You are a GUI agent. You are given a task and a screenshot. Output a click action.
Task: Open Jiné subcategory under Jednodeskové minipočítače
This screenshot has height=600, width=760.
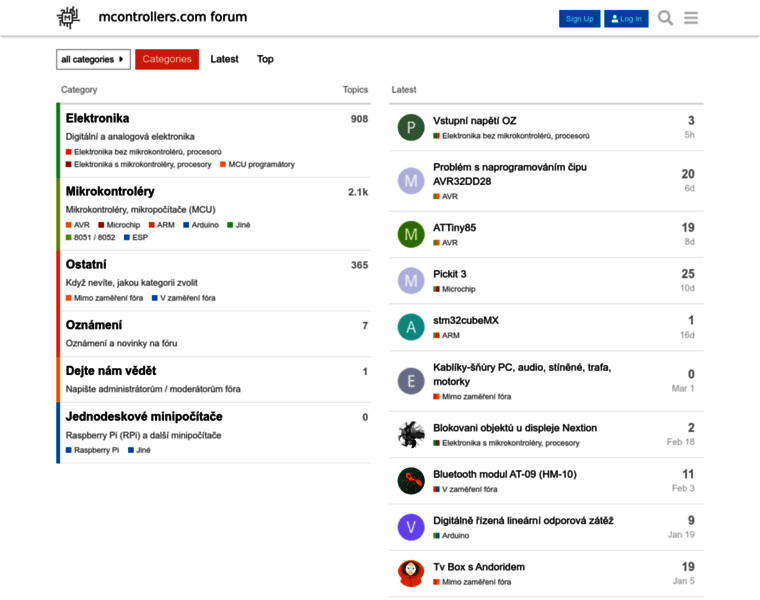[139, 450]
